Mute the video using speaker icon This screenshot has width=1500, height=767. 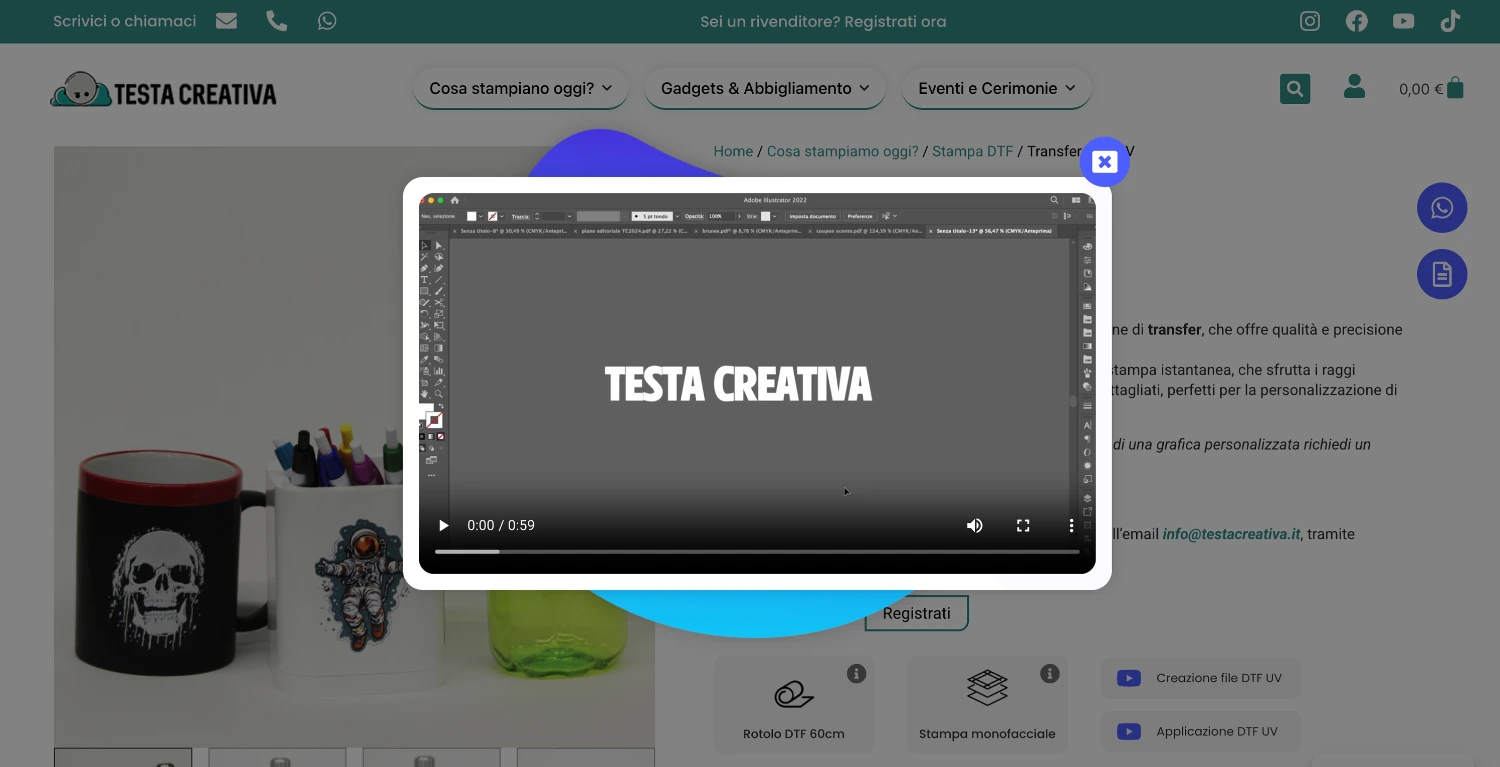point(974,525)
